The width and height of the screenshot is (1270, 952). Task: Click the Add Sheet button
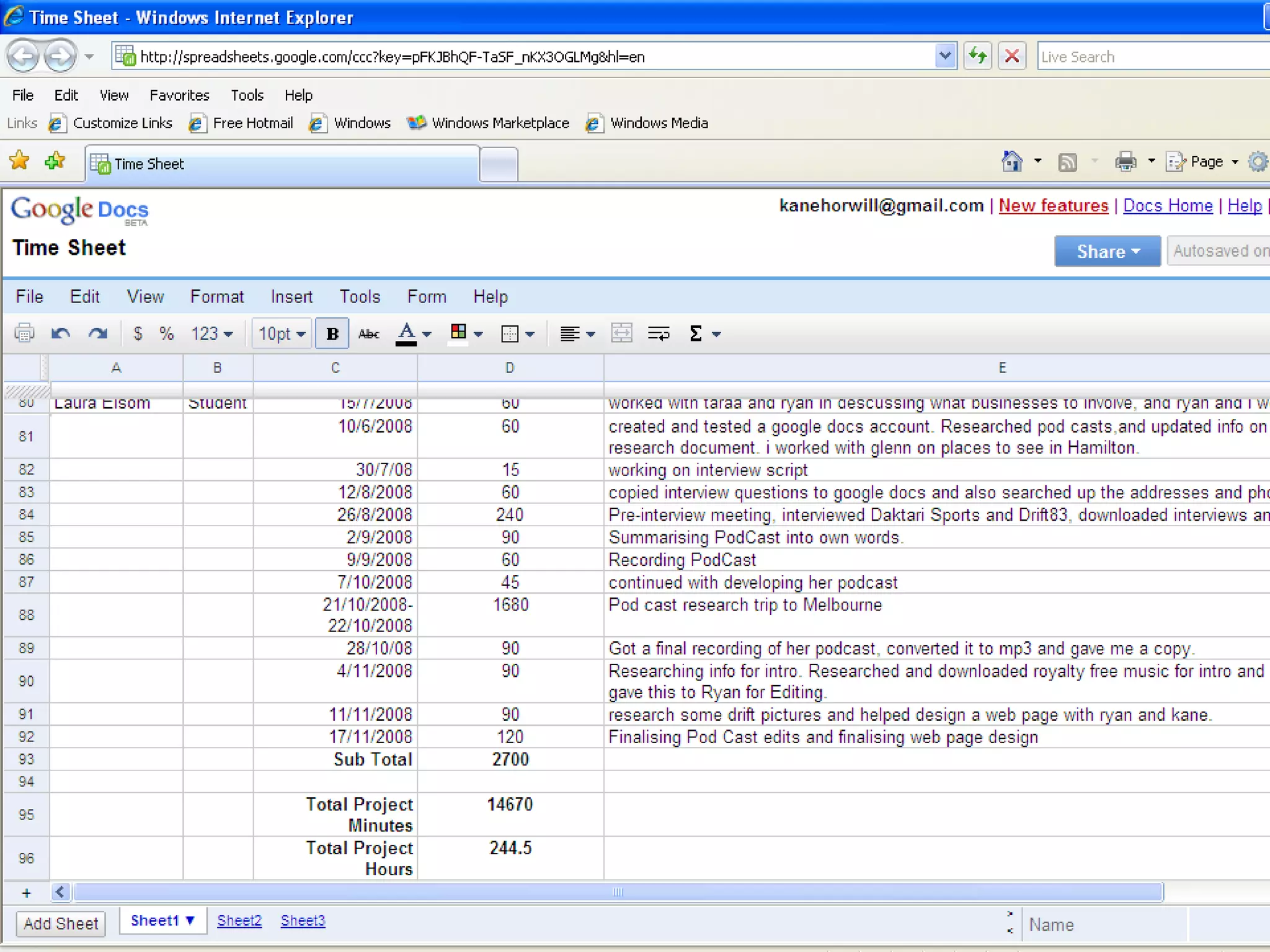coord(61,923)
